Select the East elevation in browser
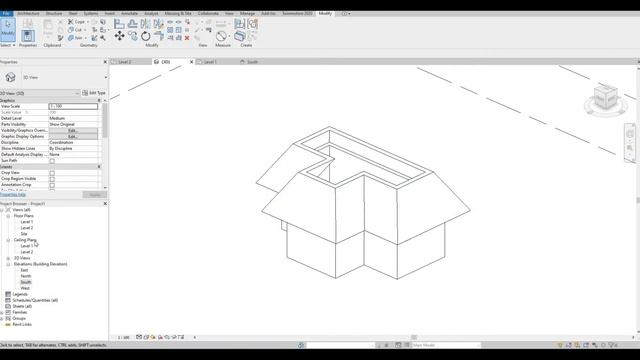Screen dimensions: 640x360 (24, 270)
